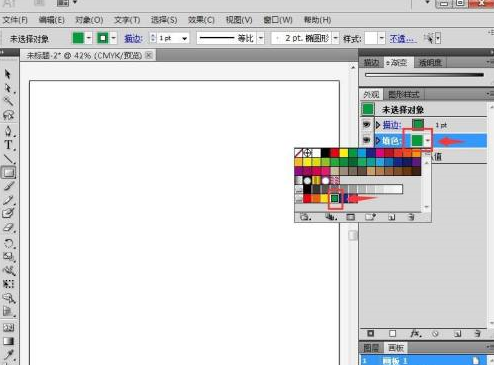Open fill swatch dropdown in 填色 row

(x=428, y=141)
